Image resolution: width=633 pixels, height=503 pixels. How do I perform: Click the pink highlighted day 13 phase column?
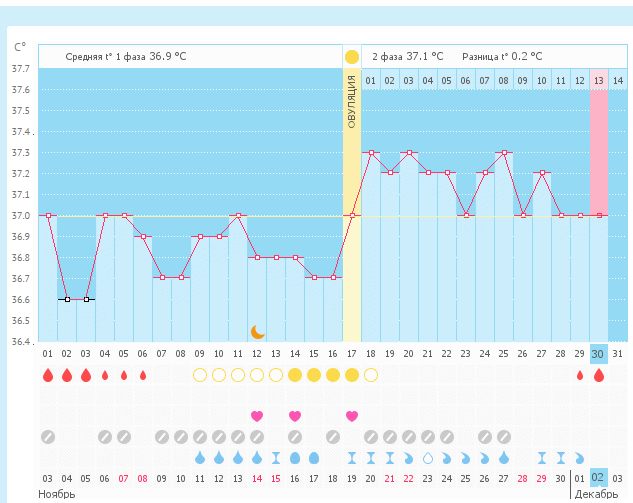[x=599, y=150]
